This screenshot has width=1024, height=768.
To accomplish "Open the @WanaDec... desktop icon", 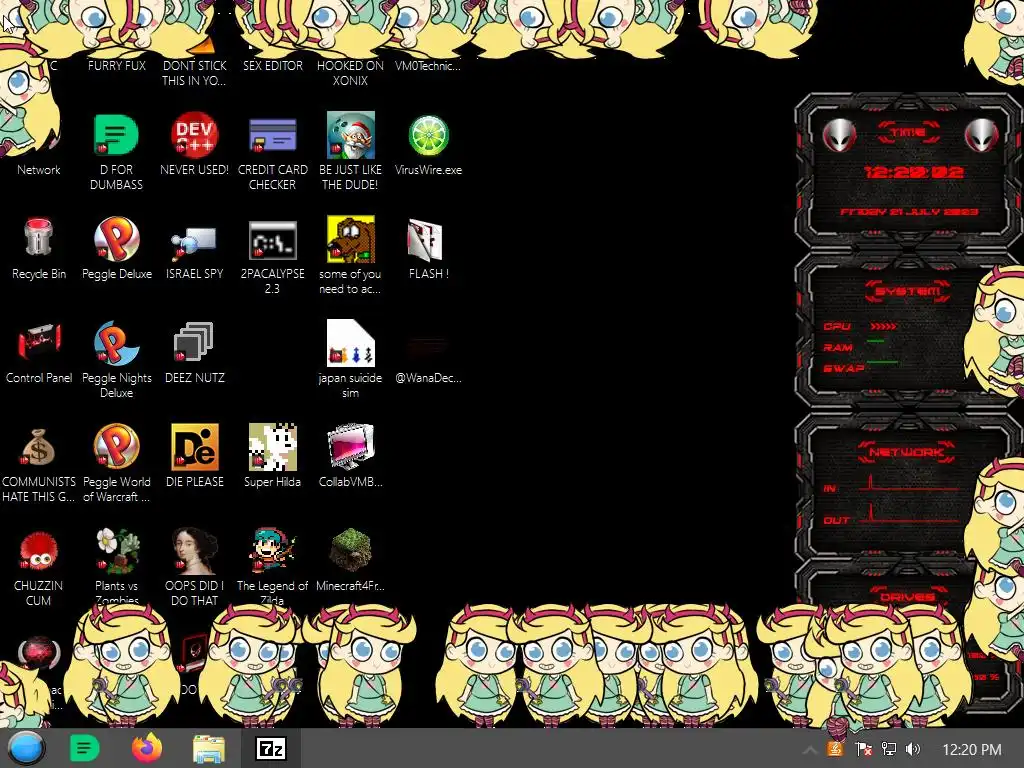I will tap(428, 357).
